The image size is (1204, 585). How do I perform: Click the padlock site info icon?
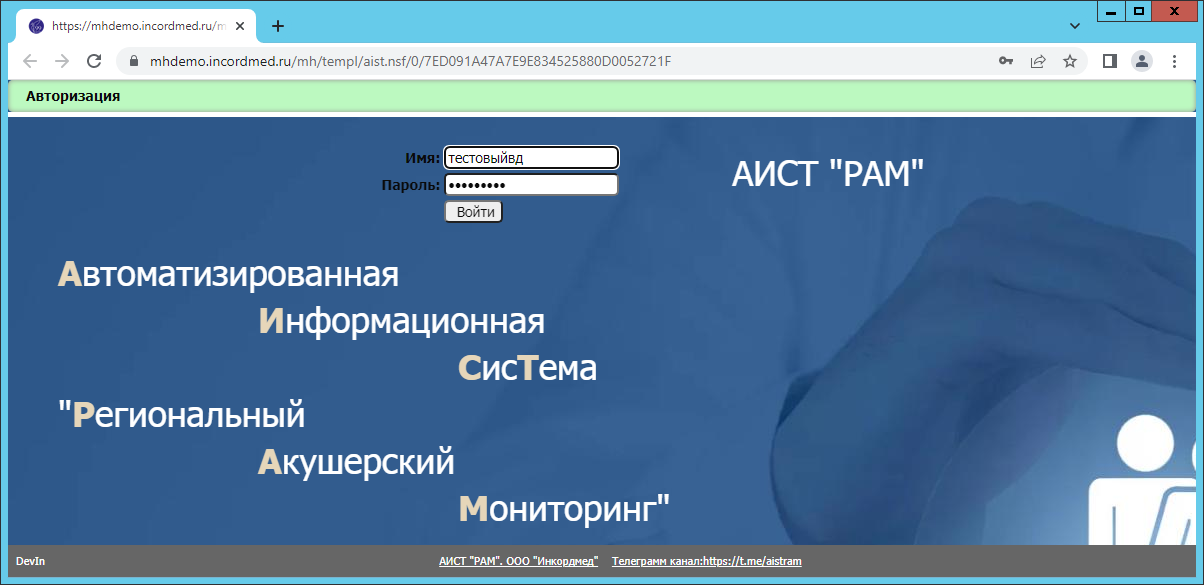(133, 61)
